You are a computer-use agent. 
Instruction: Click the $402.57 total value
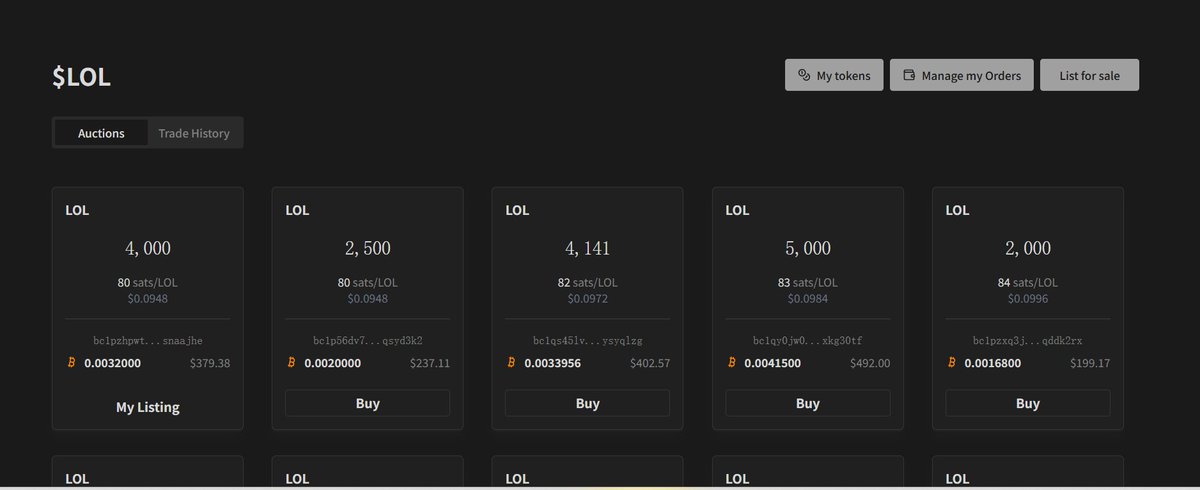tap(650, 363)
